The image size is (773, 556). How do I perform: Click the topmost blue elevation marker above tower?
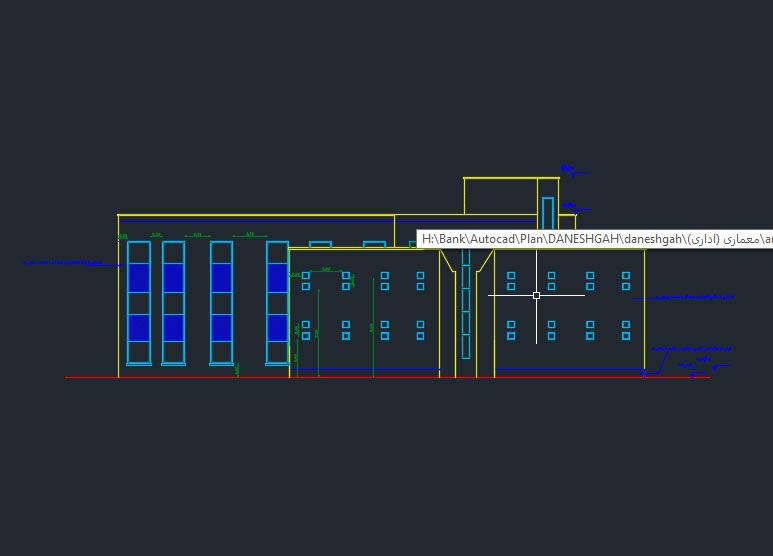coord(569,169)
